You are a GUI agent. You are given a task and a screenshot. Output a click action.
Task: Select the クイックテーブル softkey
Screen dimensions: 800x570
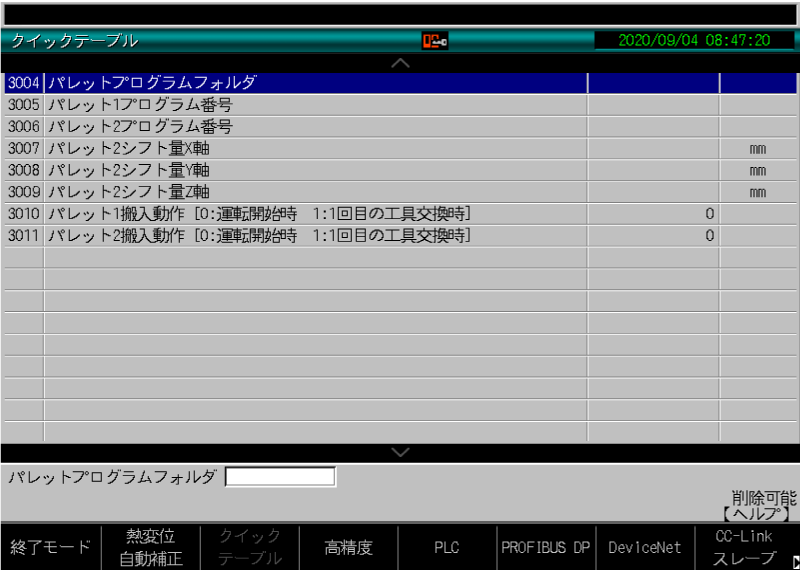pos(250,548)
